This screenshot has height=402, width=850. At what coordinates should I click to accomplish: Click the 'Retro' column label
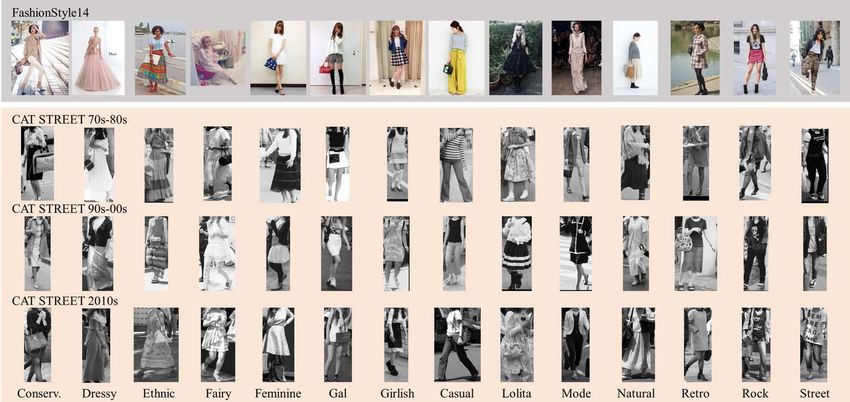[x=696, y=393]
